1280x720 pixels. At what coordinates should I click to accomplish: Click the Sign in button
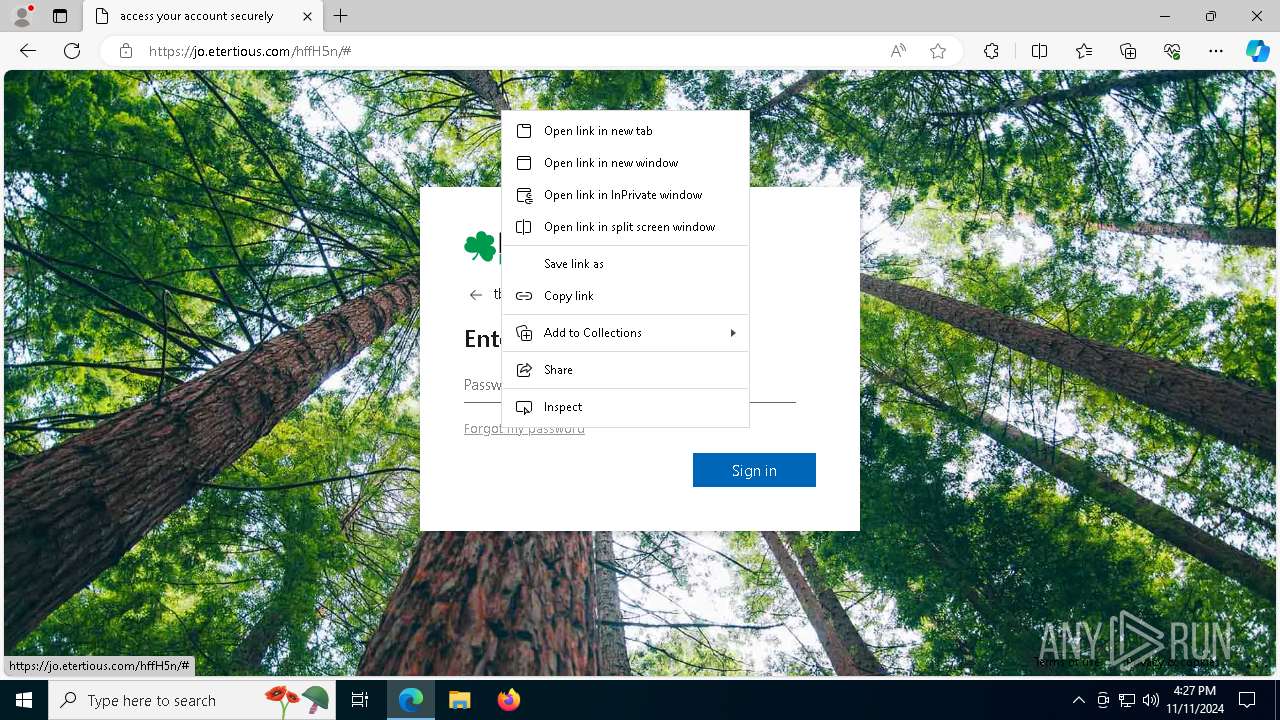pyautogui.click(x=754, y=470)
